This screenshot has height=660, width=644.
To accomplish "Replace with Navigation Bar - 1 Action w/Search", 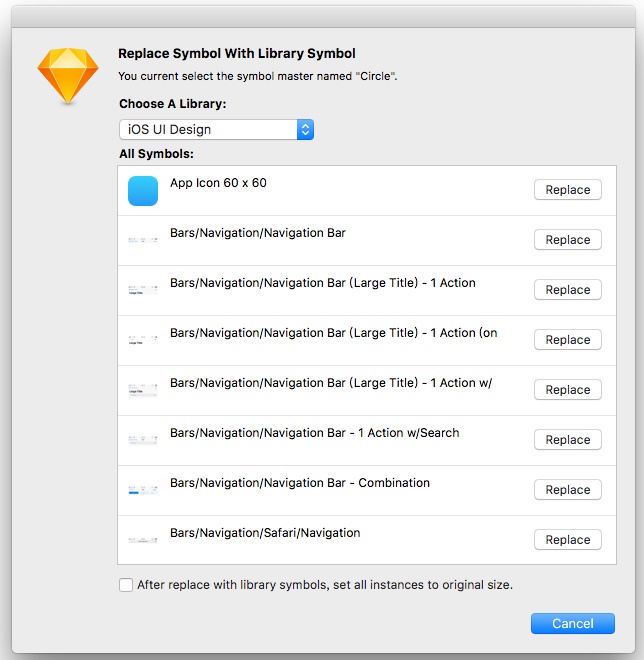I will coord(568,440).
